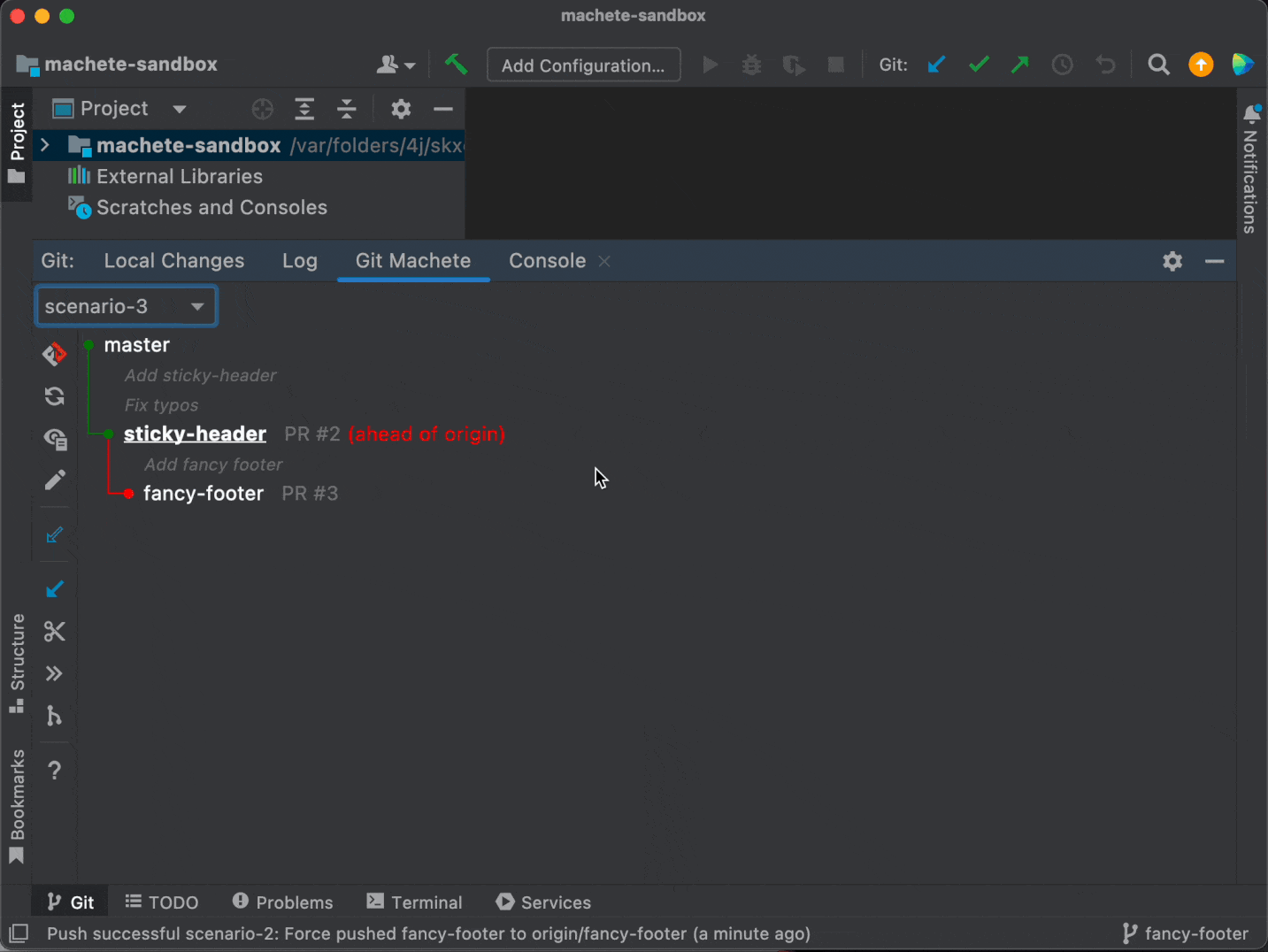Select External Libraries in project tree

click(x=180, y=176)
